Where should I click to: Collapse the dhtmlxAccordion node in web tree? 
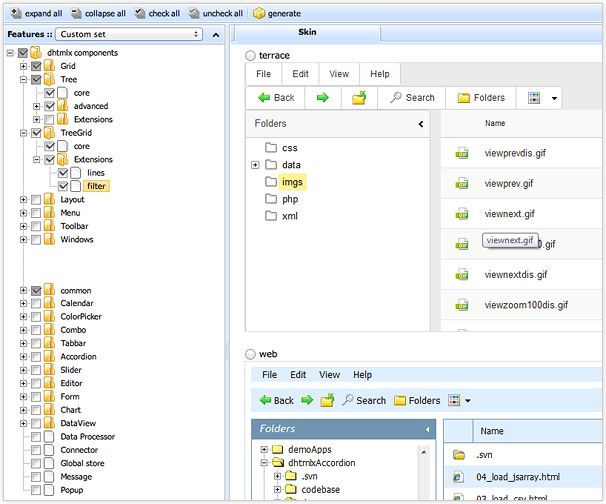click(x=264, y=463)
